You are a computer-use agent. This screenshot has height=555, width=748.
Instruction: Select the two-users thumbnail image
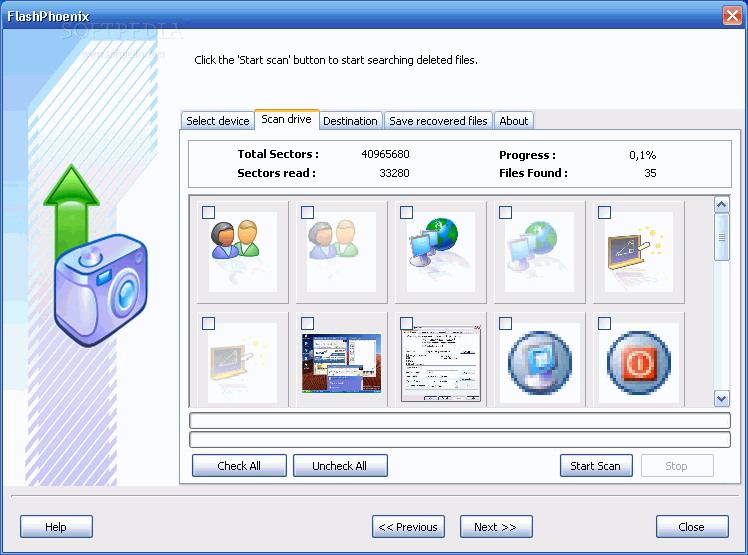click(242, 251)
